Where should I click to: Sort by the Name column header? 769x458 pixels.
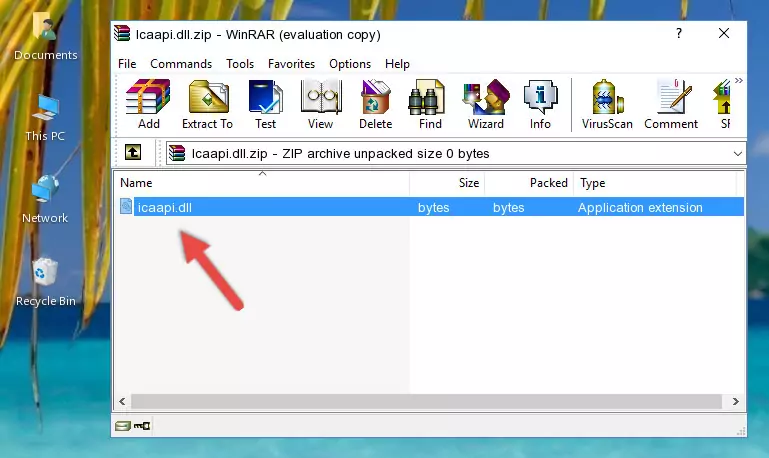pyautogui.click(x=262, y=183)
